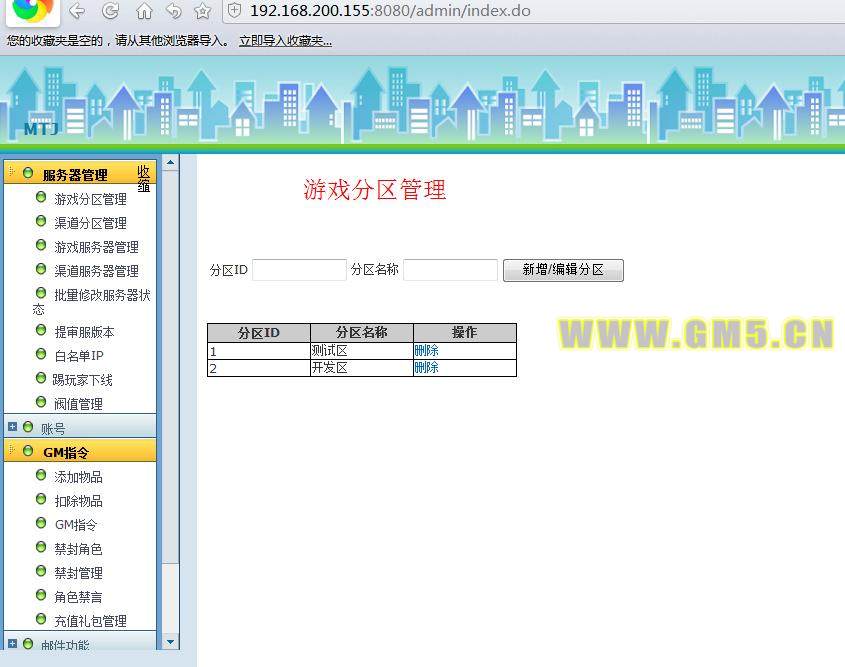
Task: Click the 立即导入收藏夹 link
Action: (x=285, y=41)
